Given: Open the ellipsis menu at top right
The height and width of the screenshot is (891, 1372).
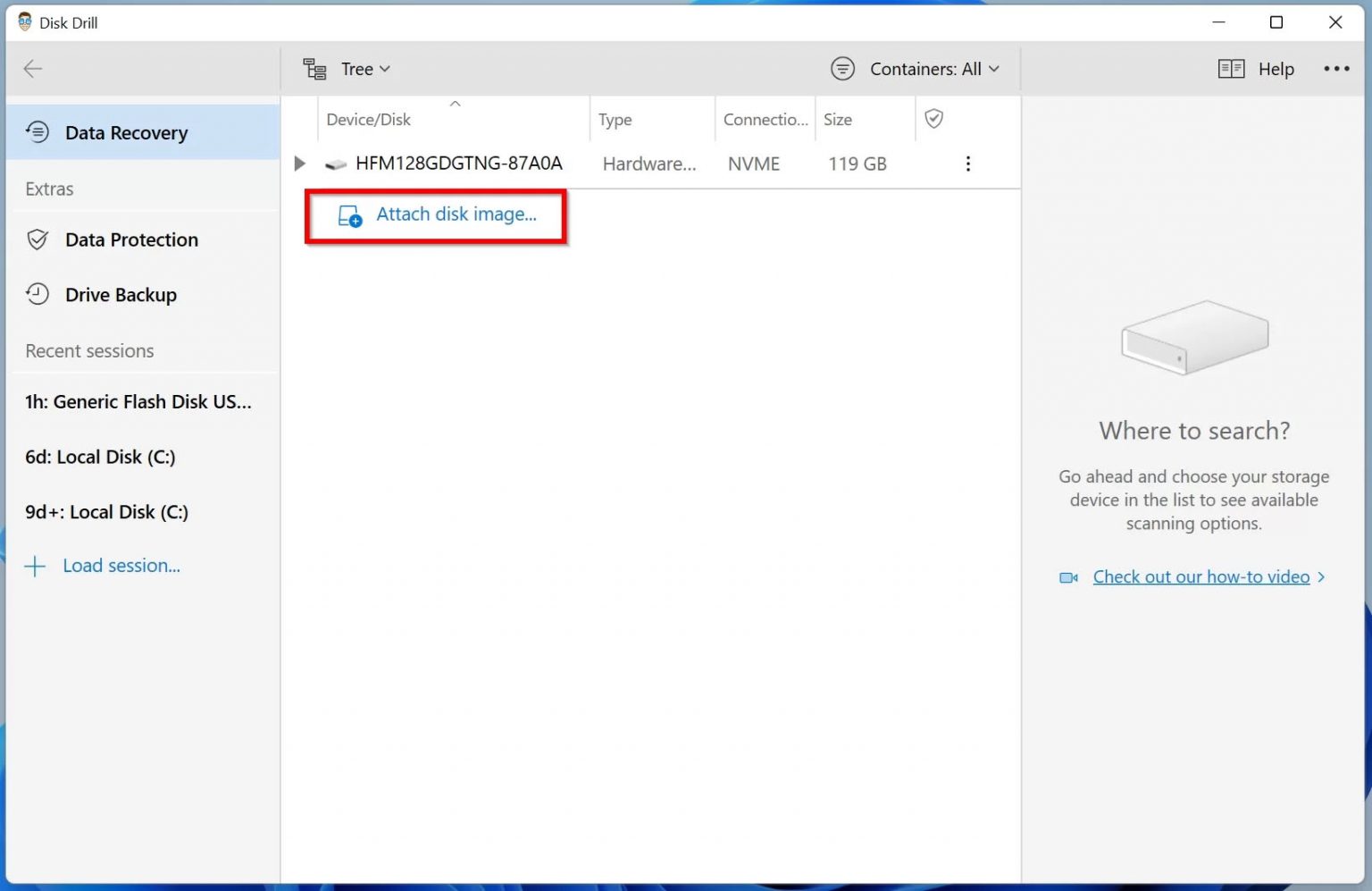Looking at the screenshot, I should (1336, 68).
